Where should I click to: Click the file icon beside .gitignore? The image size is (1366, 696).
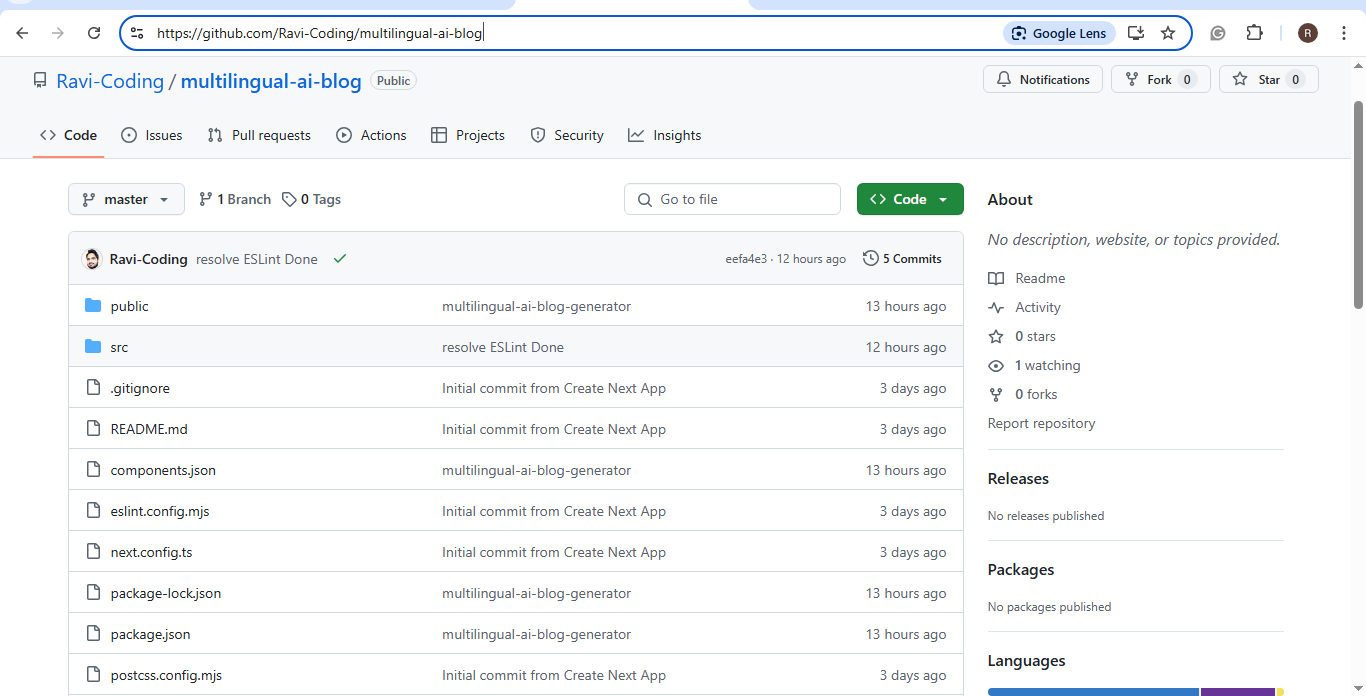(93, 388)
